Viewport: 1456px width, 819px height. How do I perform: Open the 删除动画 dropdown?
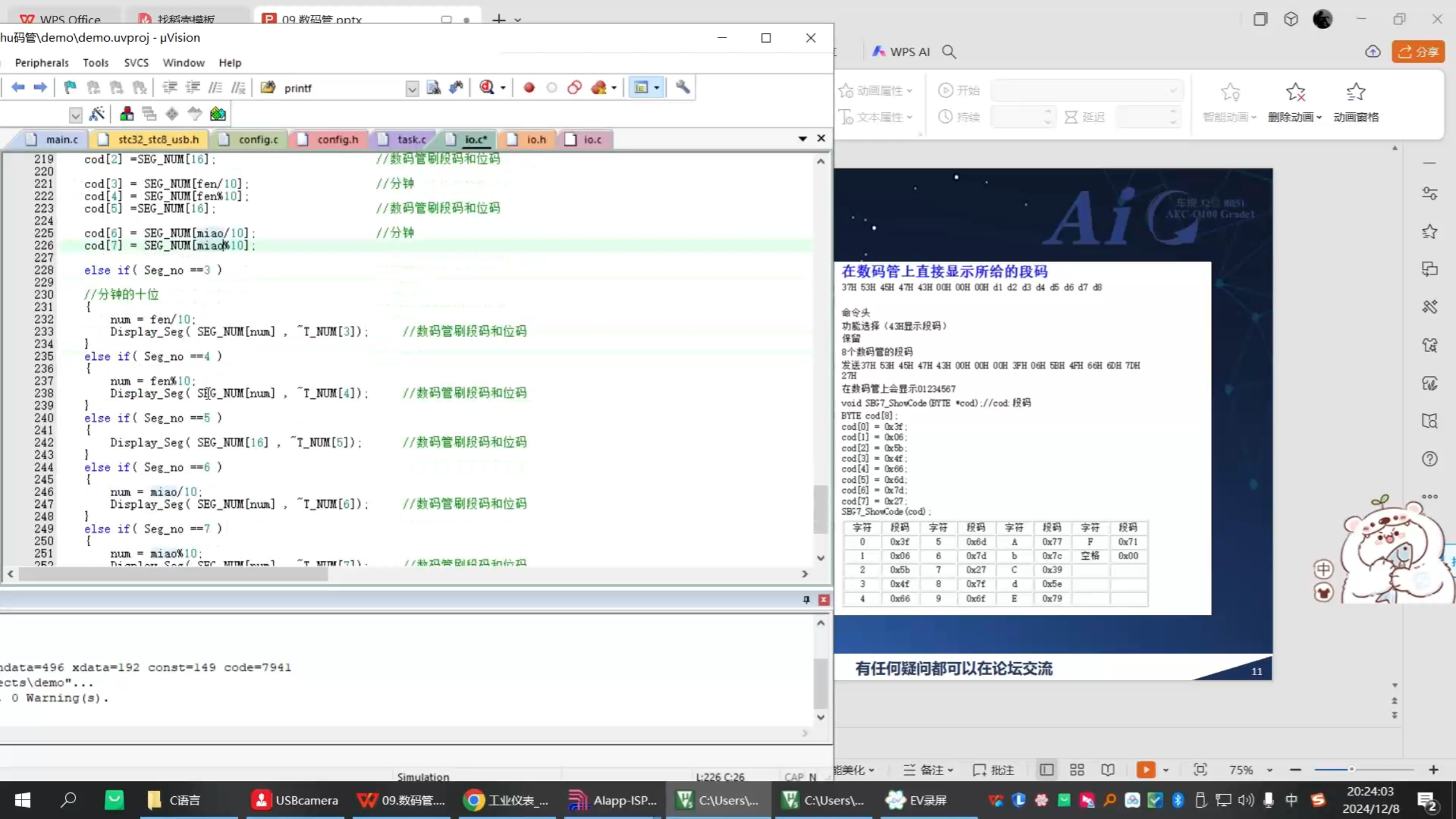click(x=1319, y=117)
